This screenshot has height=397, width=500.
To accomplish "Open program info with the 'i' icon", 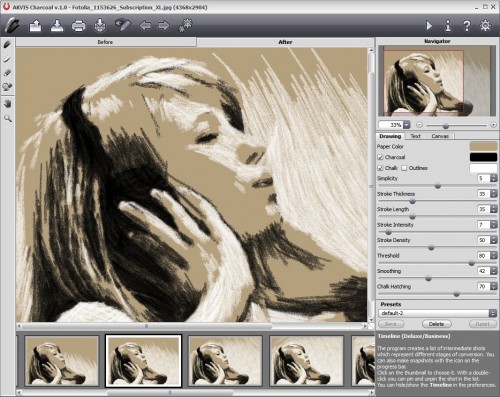I will [448, 26].
